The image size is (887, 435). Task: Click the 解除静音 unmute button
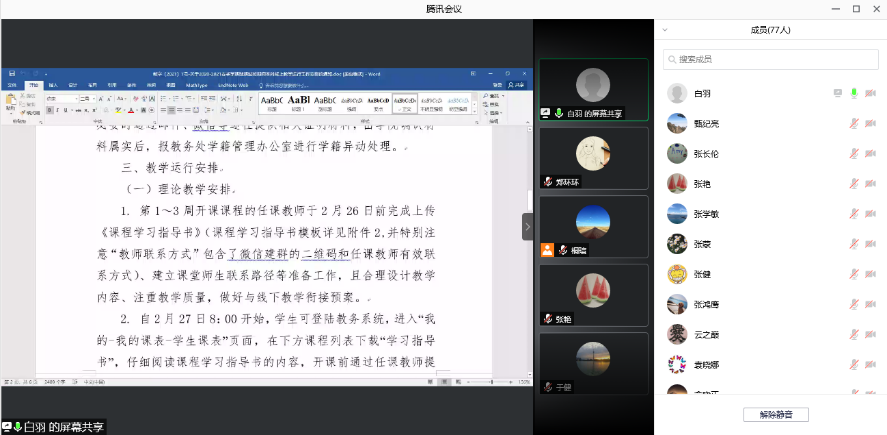(x=775, y=415)
